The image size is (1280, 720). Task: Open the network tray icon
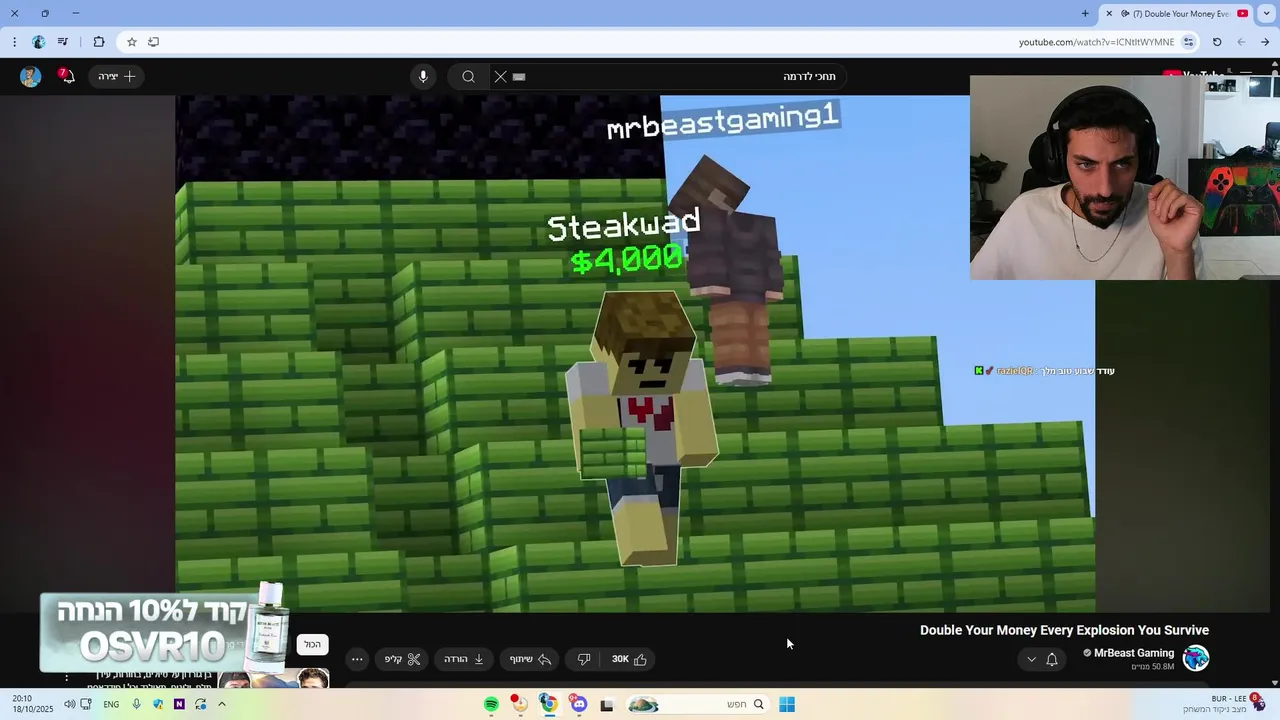86,704
